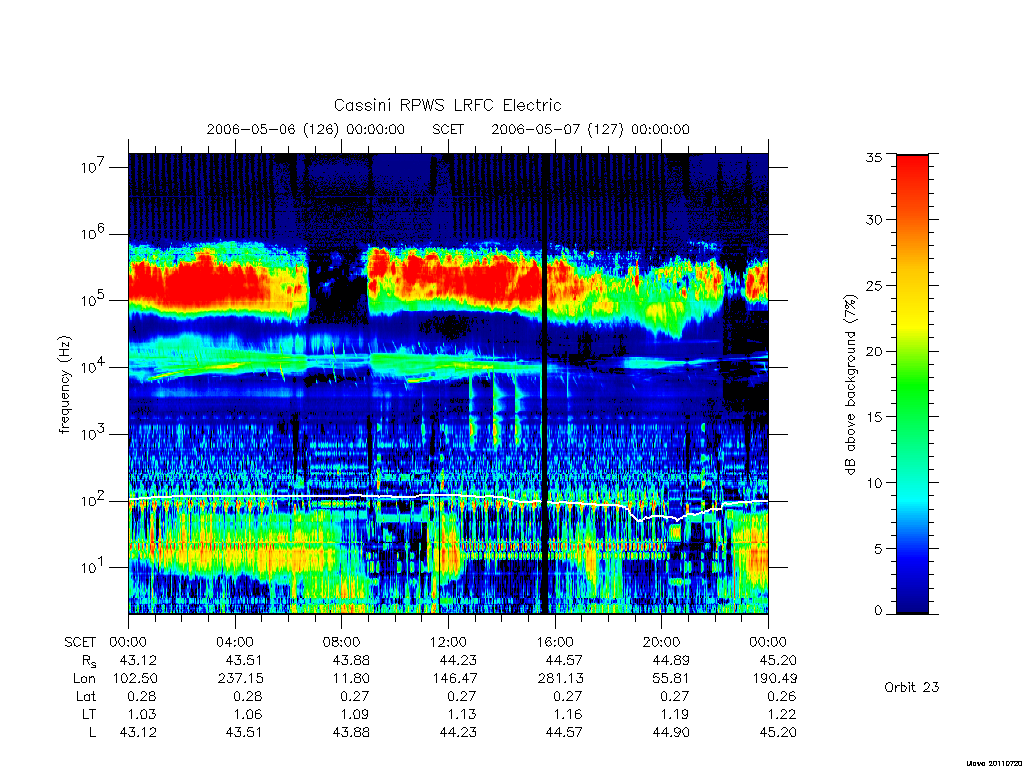Click the 10^6 frequency tick label
This screenshot has height=768, width=1024.
tap(93, 233)
